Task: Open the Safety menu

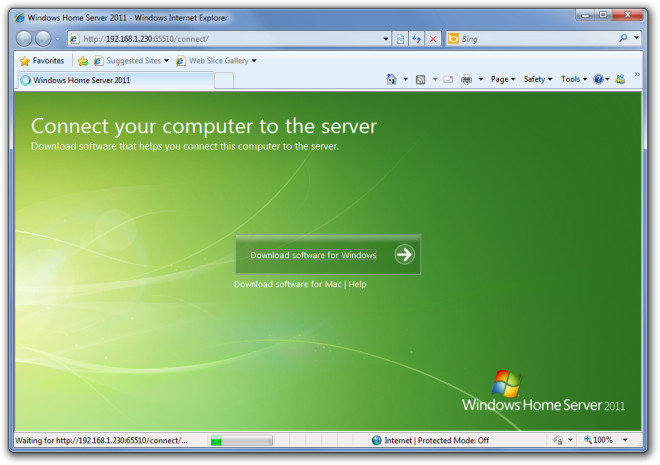Action: click(x=538, y=79)
